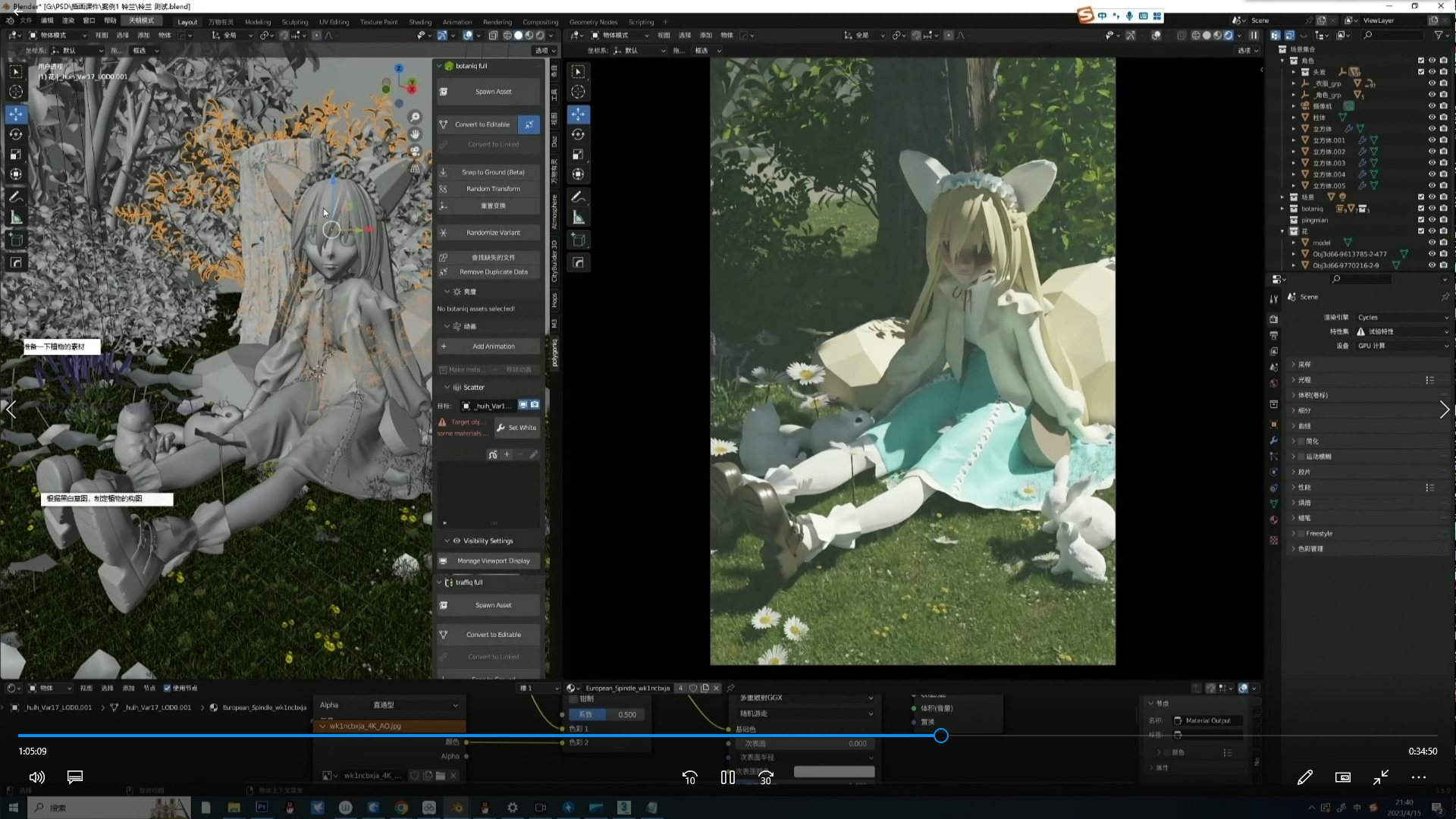Click the zoom magnifier gizmo in left viewport

point(415,117)
